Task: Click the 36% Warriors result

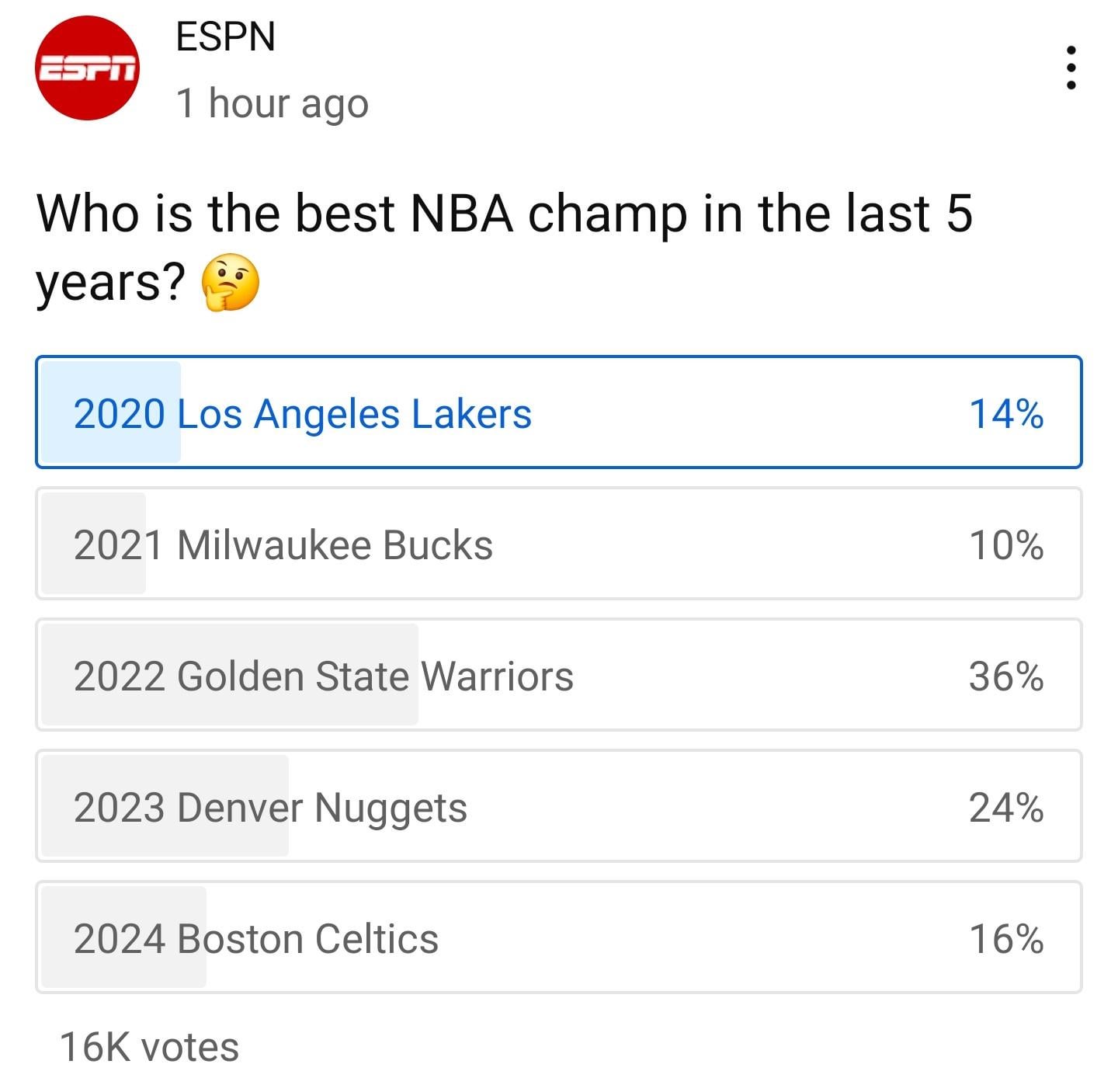Action: [x=1006, y=676]
